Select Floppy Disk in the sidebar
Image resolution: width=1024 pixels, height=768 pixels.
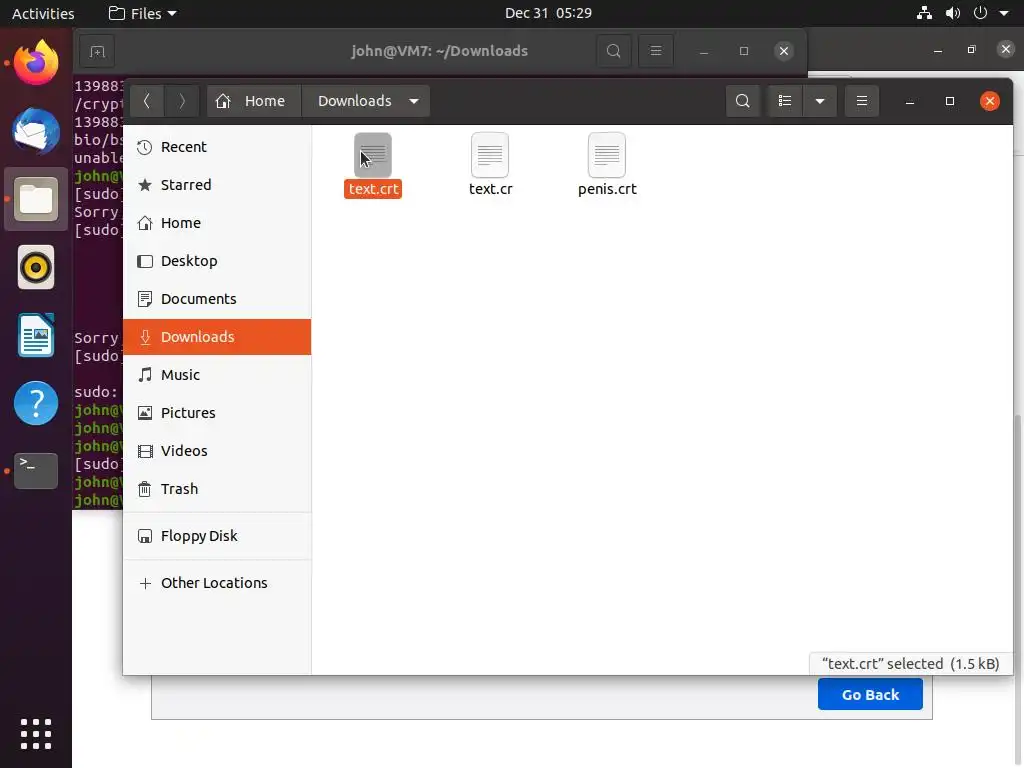(217, 536)
